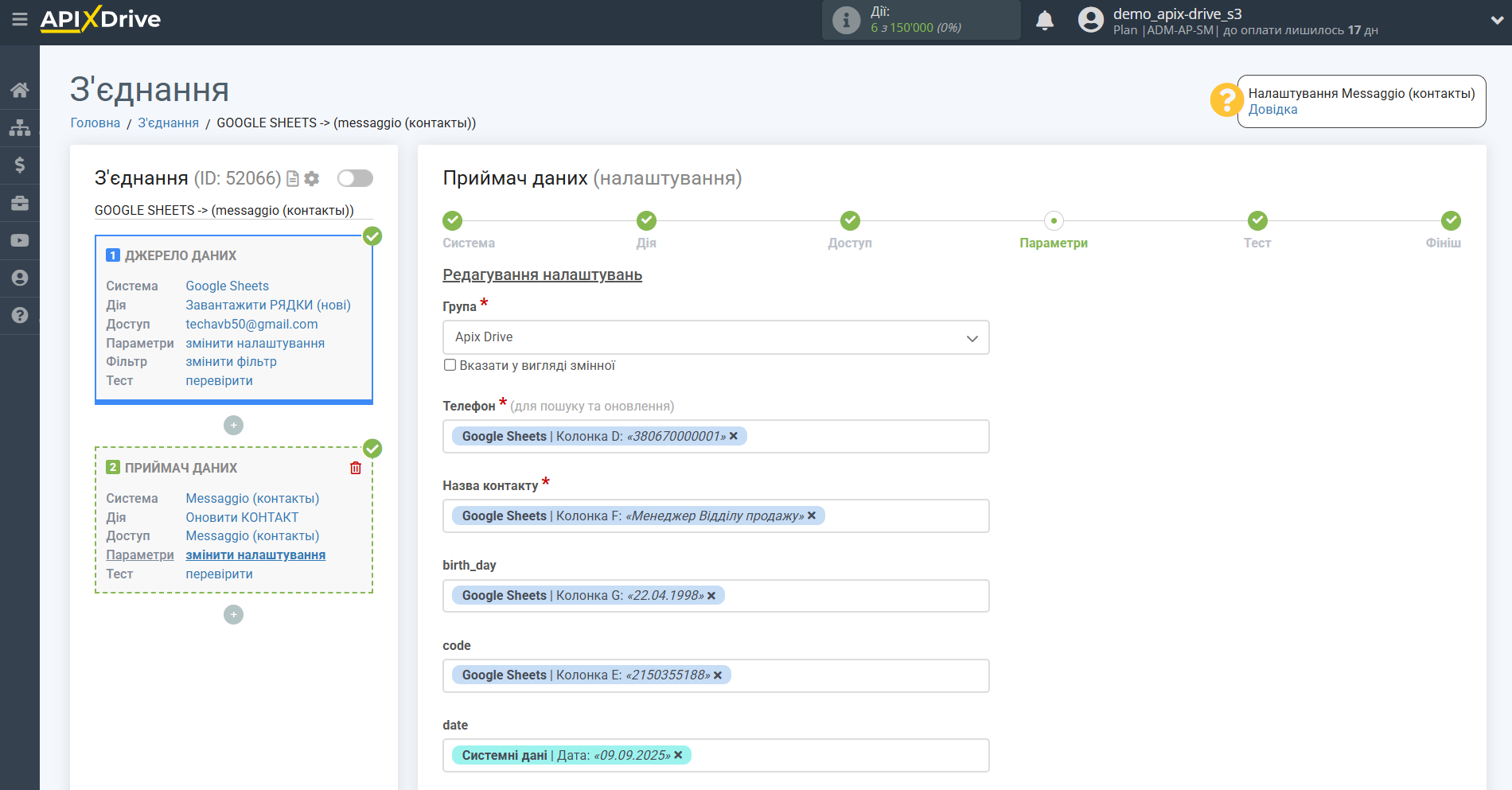Open connection settings gear icon
This screenshot has height=790, width=1512.
tap(312, 179)
